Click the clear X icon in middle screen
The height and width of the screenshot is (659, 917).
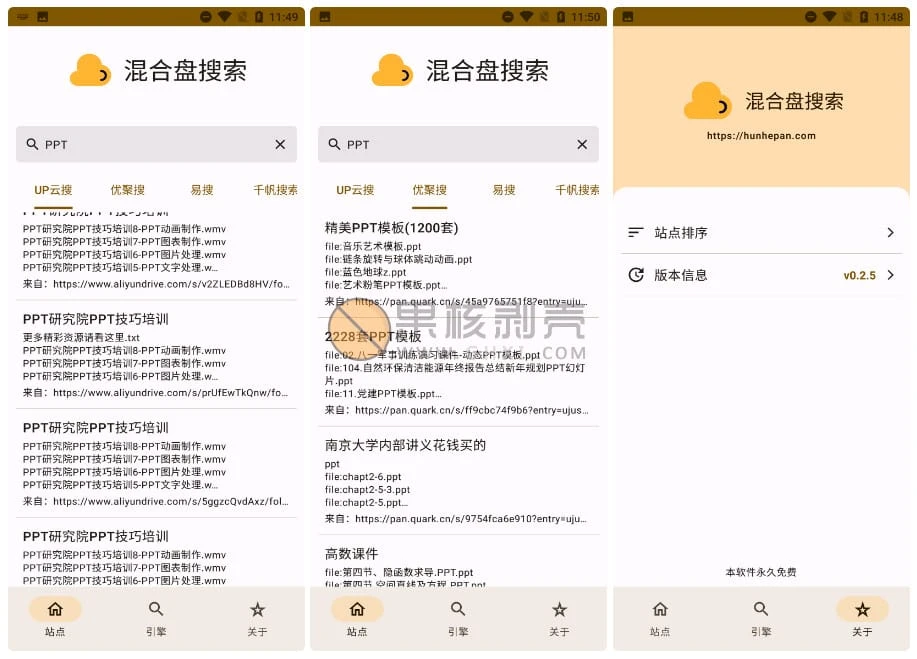click(582, 144)
